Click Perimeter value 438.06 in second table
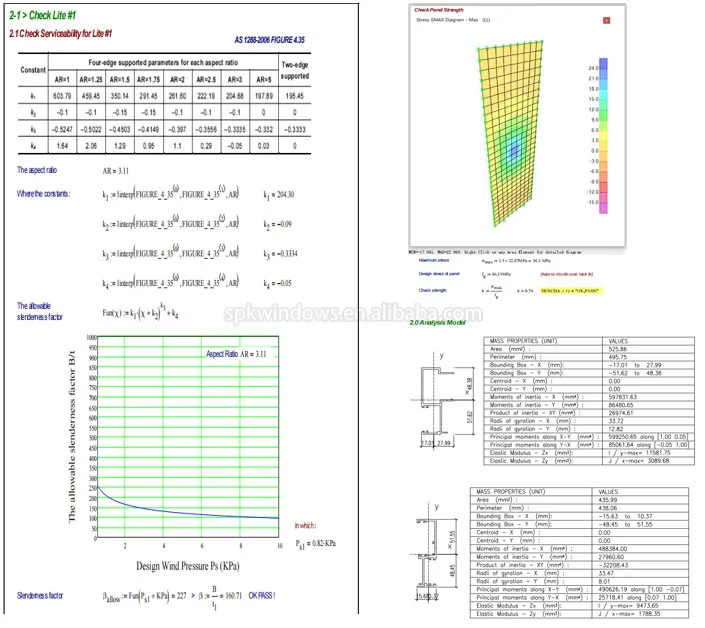This screenshot has height=628, width=705. [607, 508]
